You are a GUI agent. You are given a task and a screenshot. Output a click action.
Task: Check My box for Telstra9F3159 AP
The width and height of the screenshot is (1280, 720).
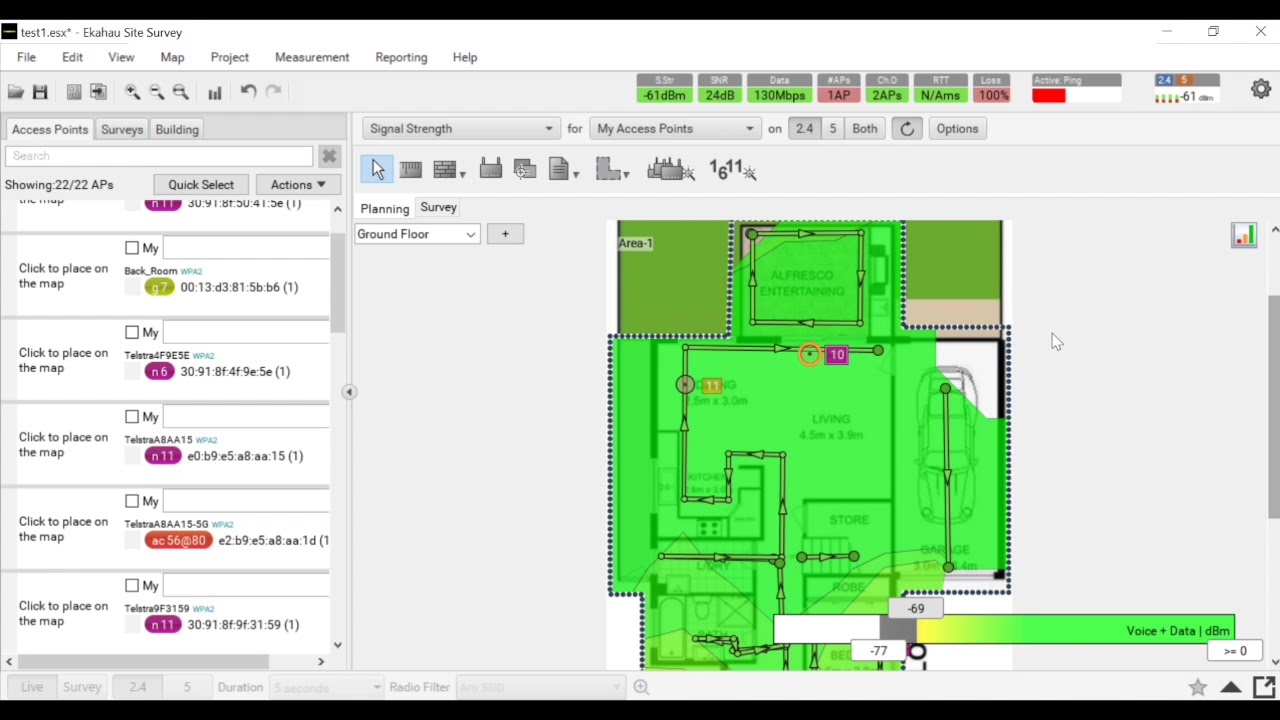coord(132,585)
